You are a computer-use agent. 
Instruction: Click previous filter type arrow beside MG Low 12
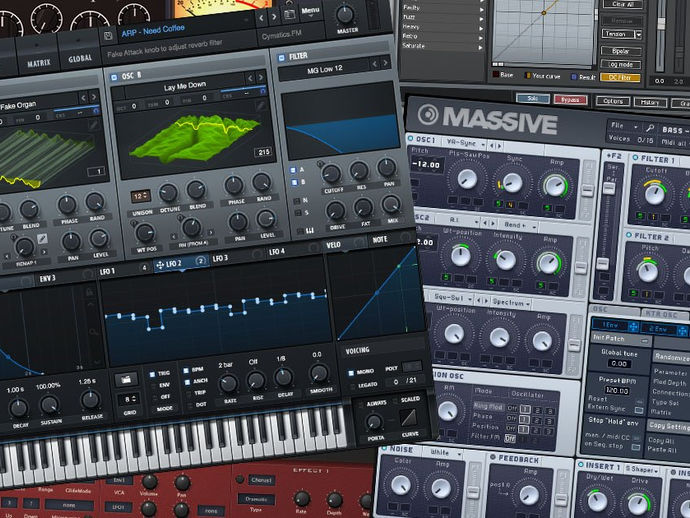374,64
